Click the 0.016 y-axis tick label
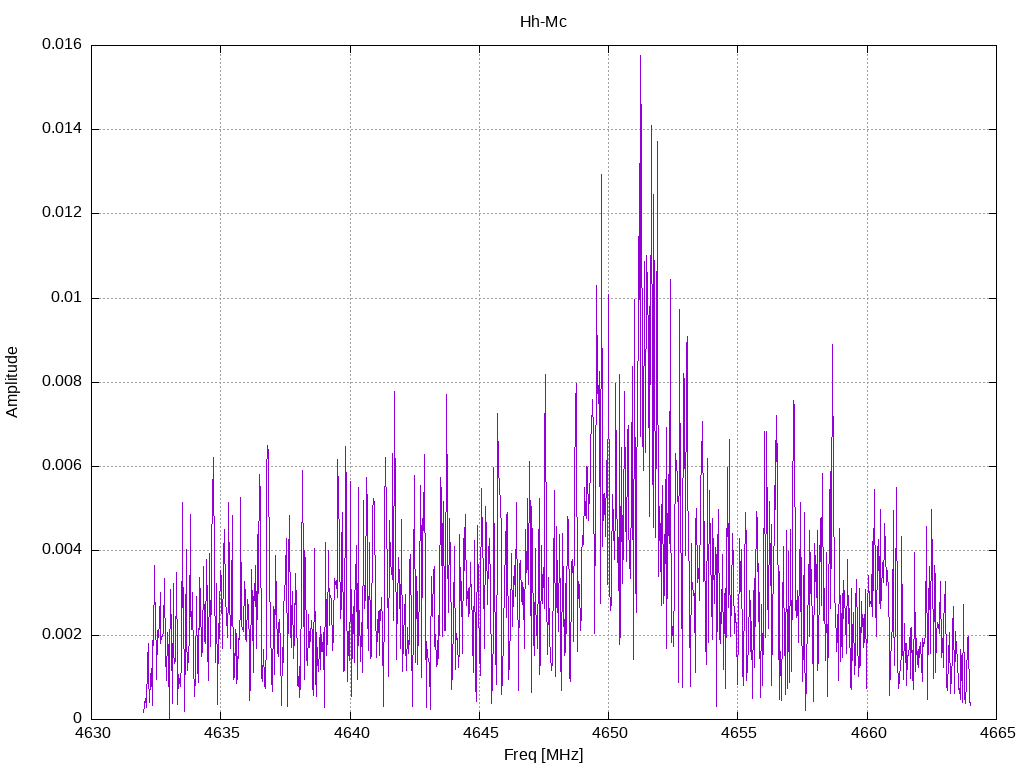The height and width of the screenshot is (768, 1024). click(x=62, y=45)
